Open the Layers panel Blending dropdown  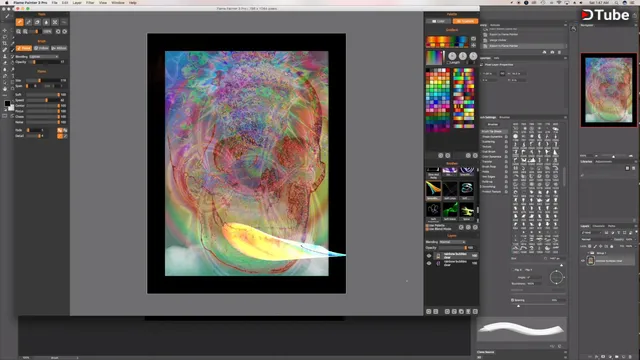coord(453,242)
